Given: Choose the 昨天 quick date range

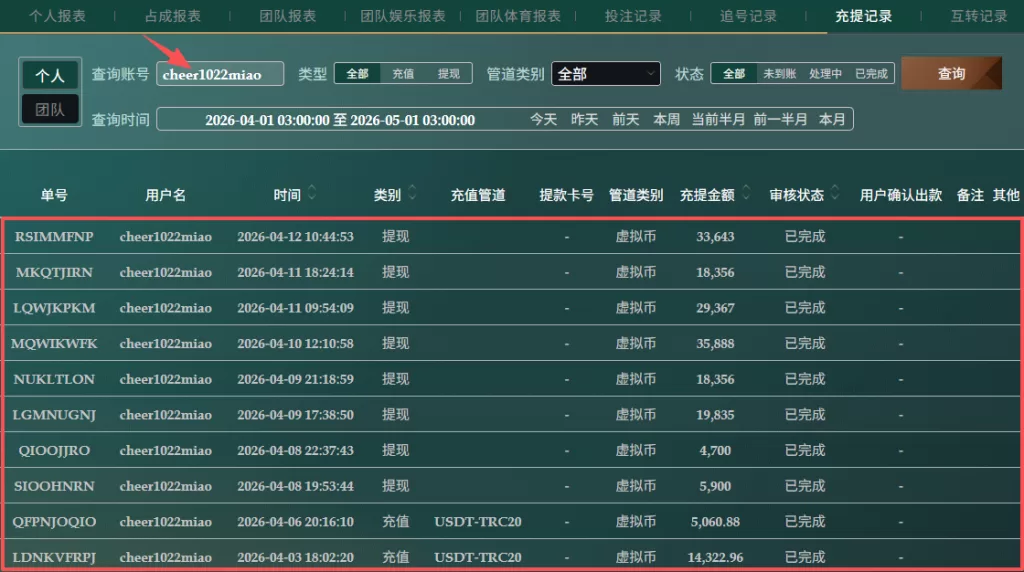Looking at the screenshot, I should (x=585, y=119).
